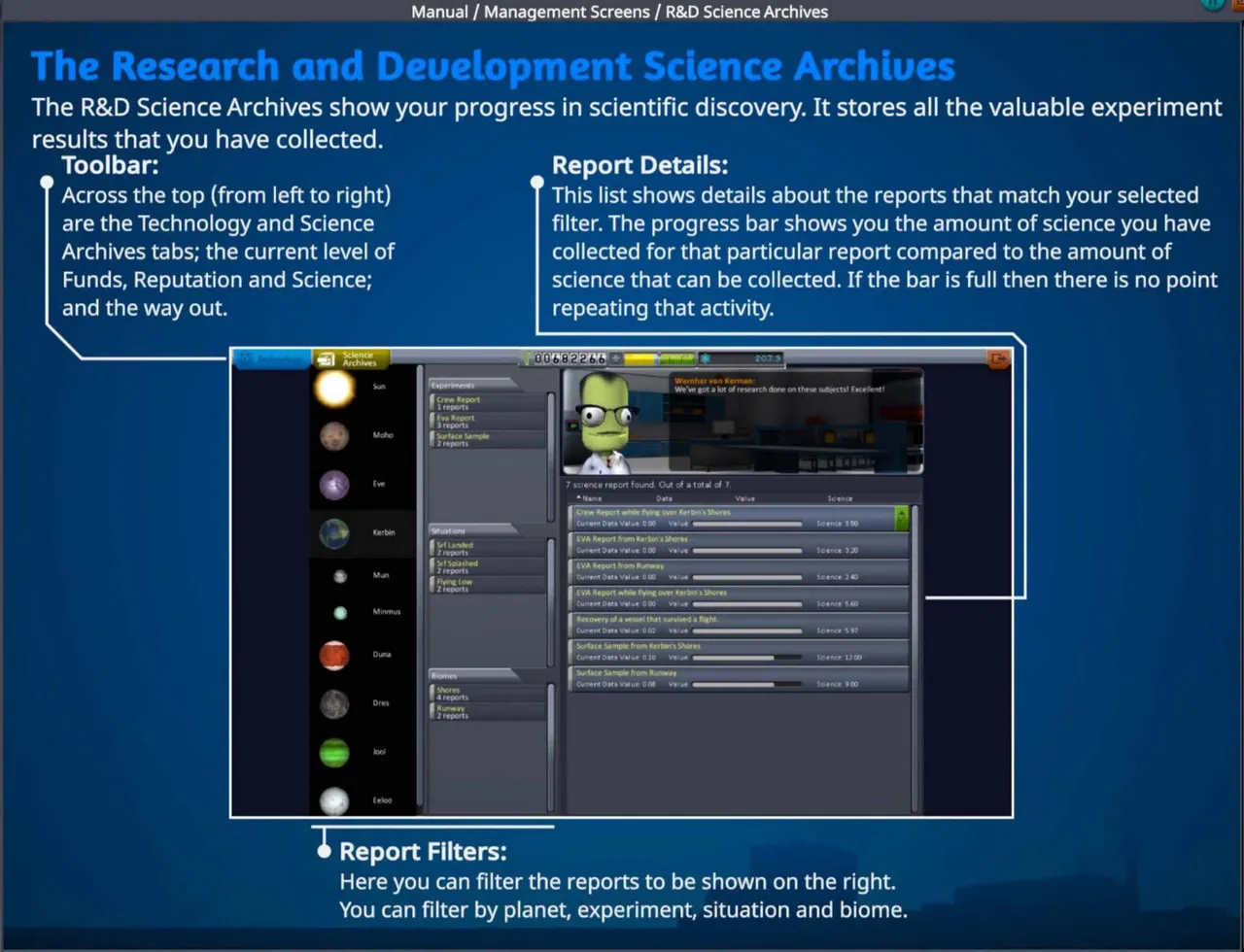This screenshot has width=1244, height=952.
Task: Click the value bar for Surface Sample from Runway
Action: click(747, 684)
